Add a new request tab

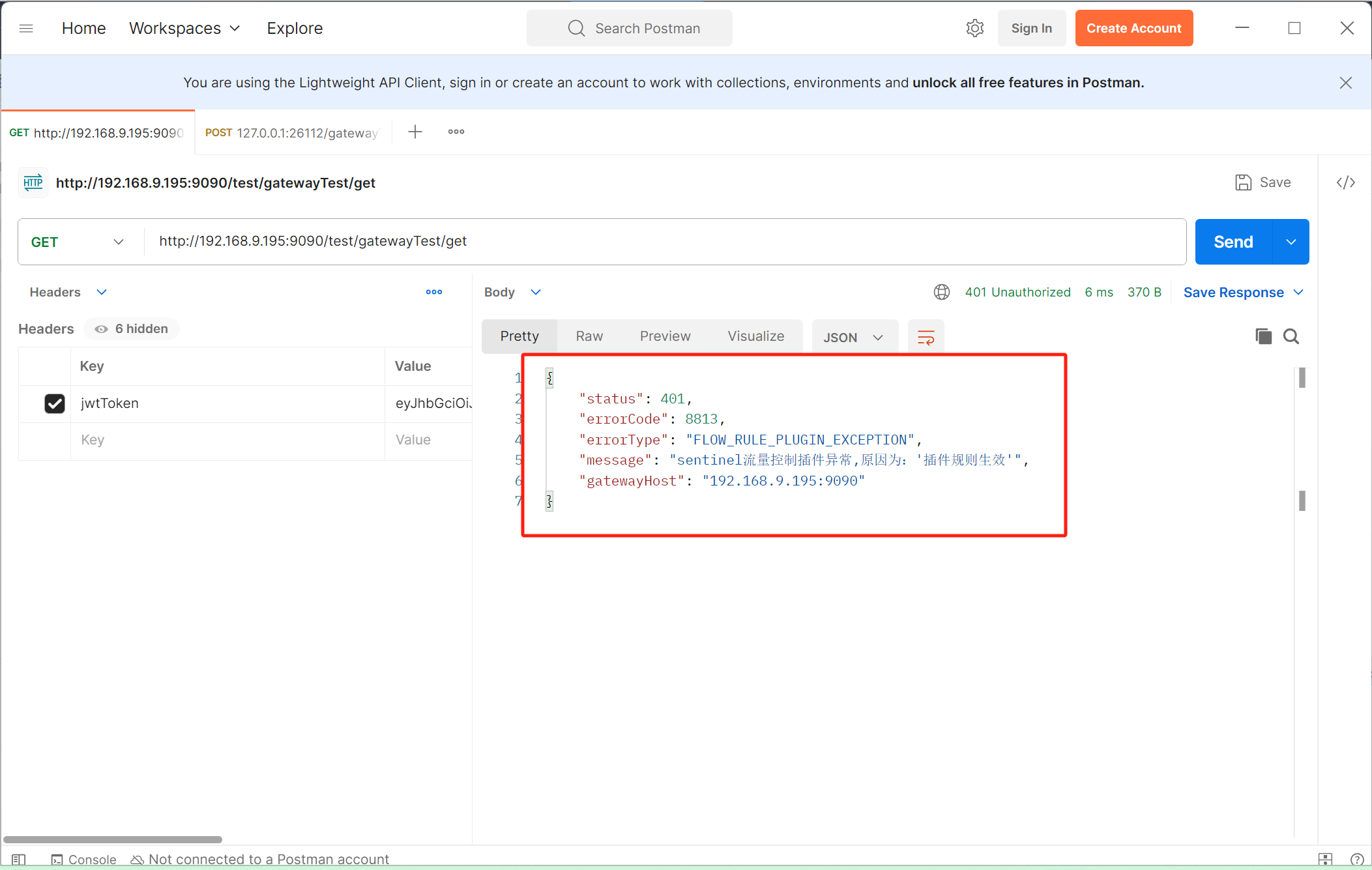click(415, 132)
